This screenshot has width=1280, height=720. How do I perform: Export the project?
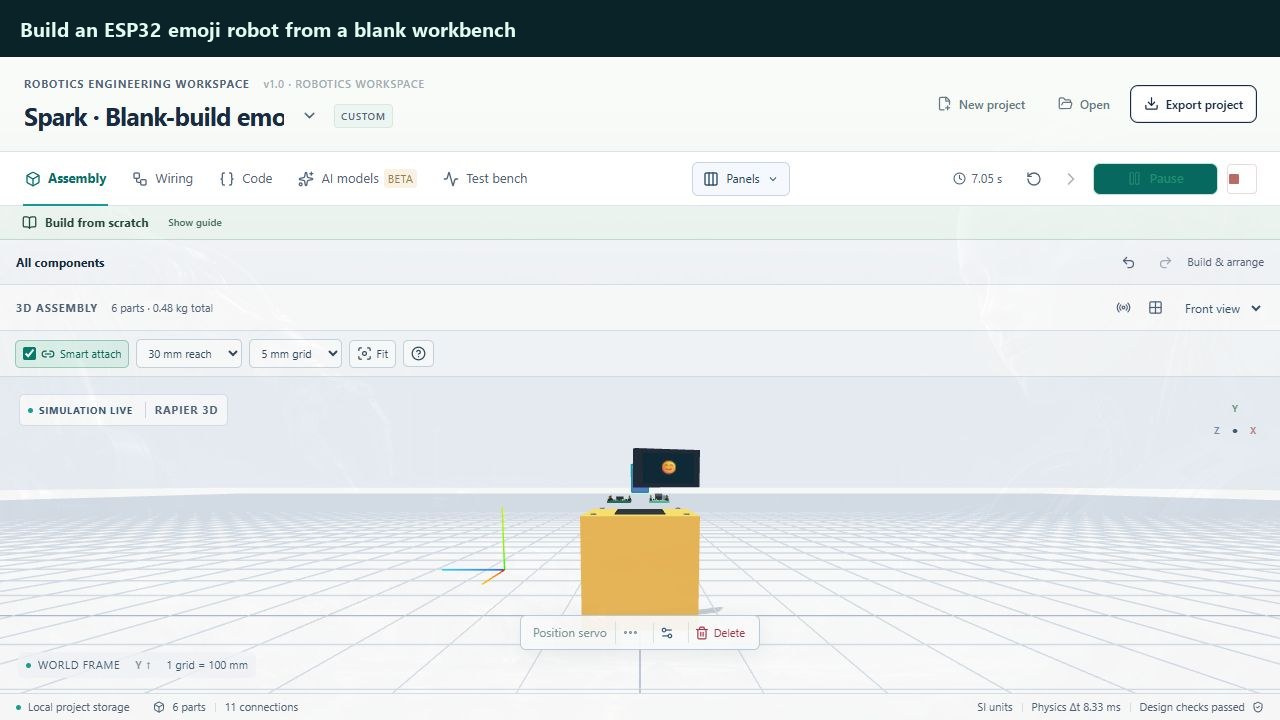click(x=1193, y=104)
